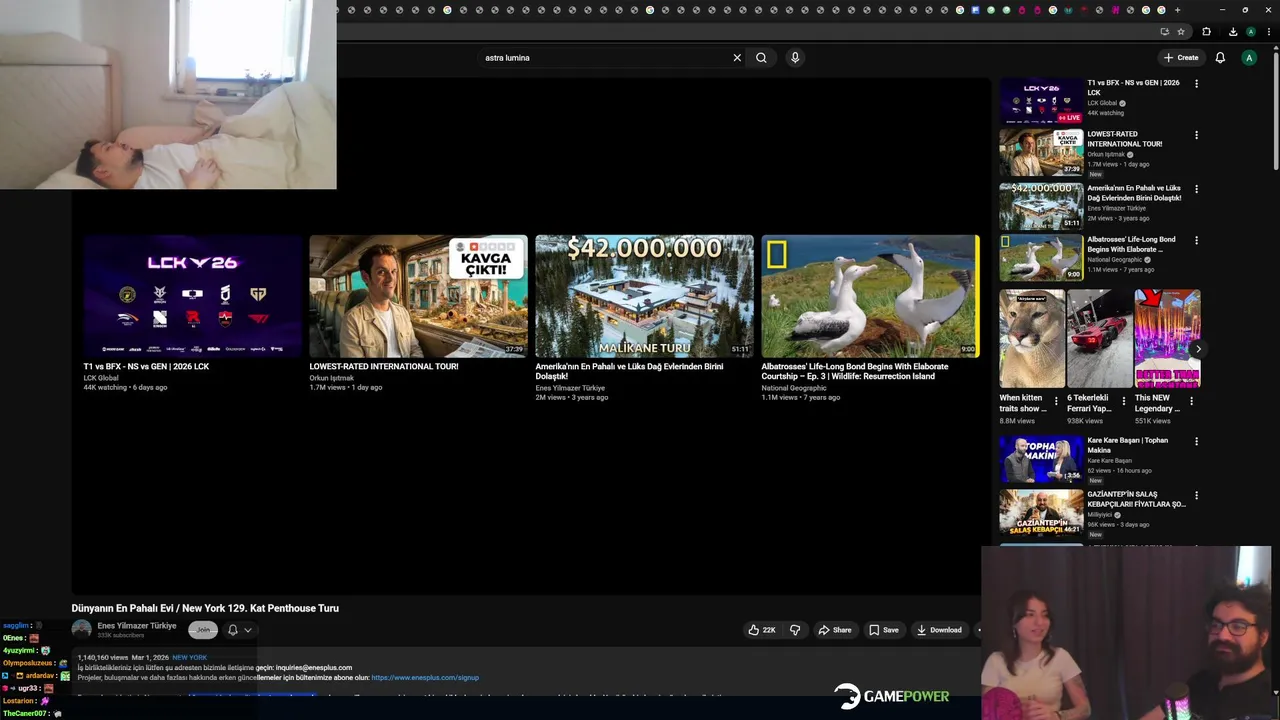
Task: Open options for Kare Kare Başarı sidebar video
Action: [x=1196, y=442]
